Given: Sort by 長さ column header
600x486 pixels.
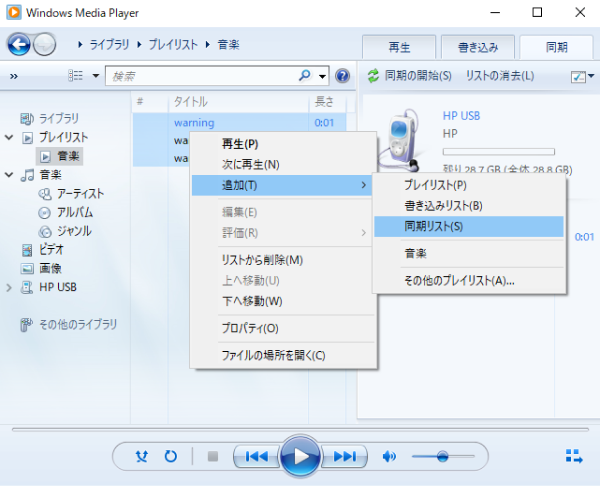Looking at the screenshot, I should (x=328, y=102).
